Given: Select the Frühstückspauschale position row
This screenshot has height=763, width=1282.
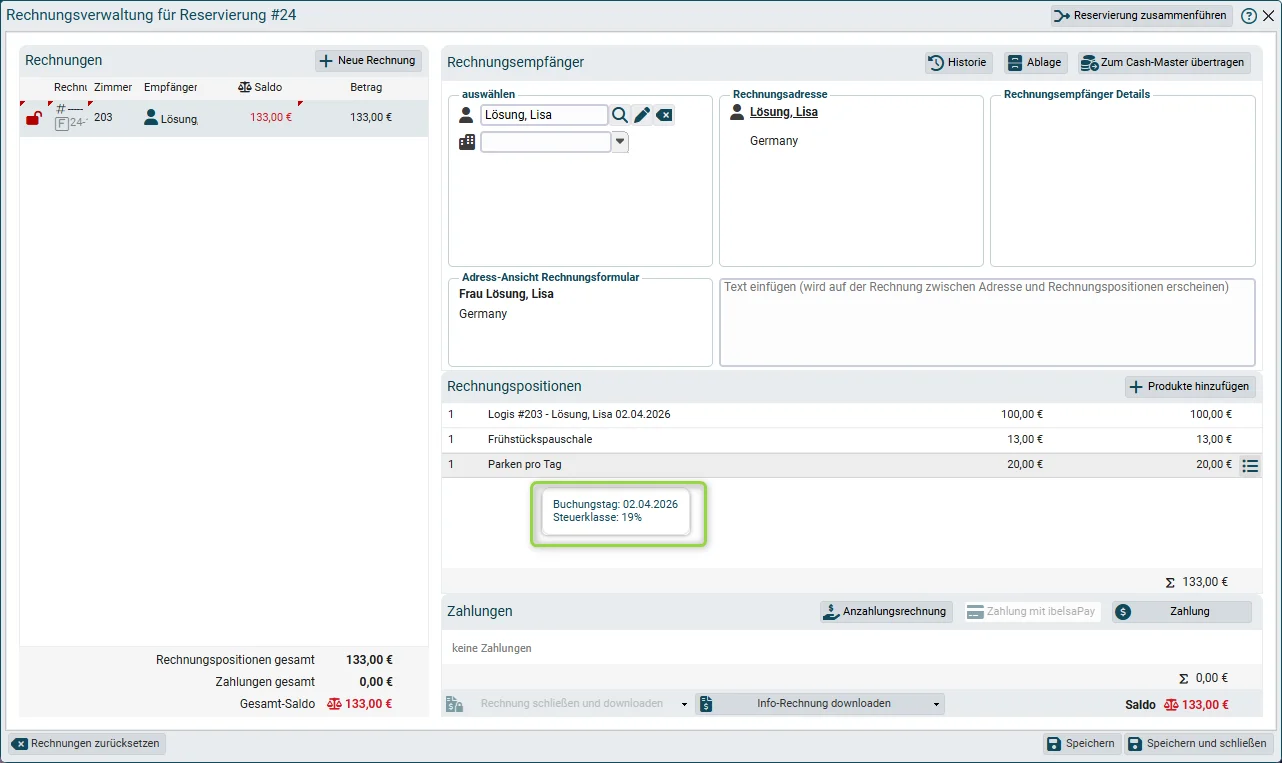Looking at the screenshot, I should click(852, 440).
